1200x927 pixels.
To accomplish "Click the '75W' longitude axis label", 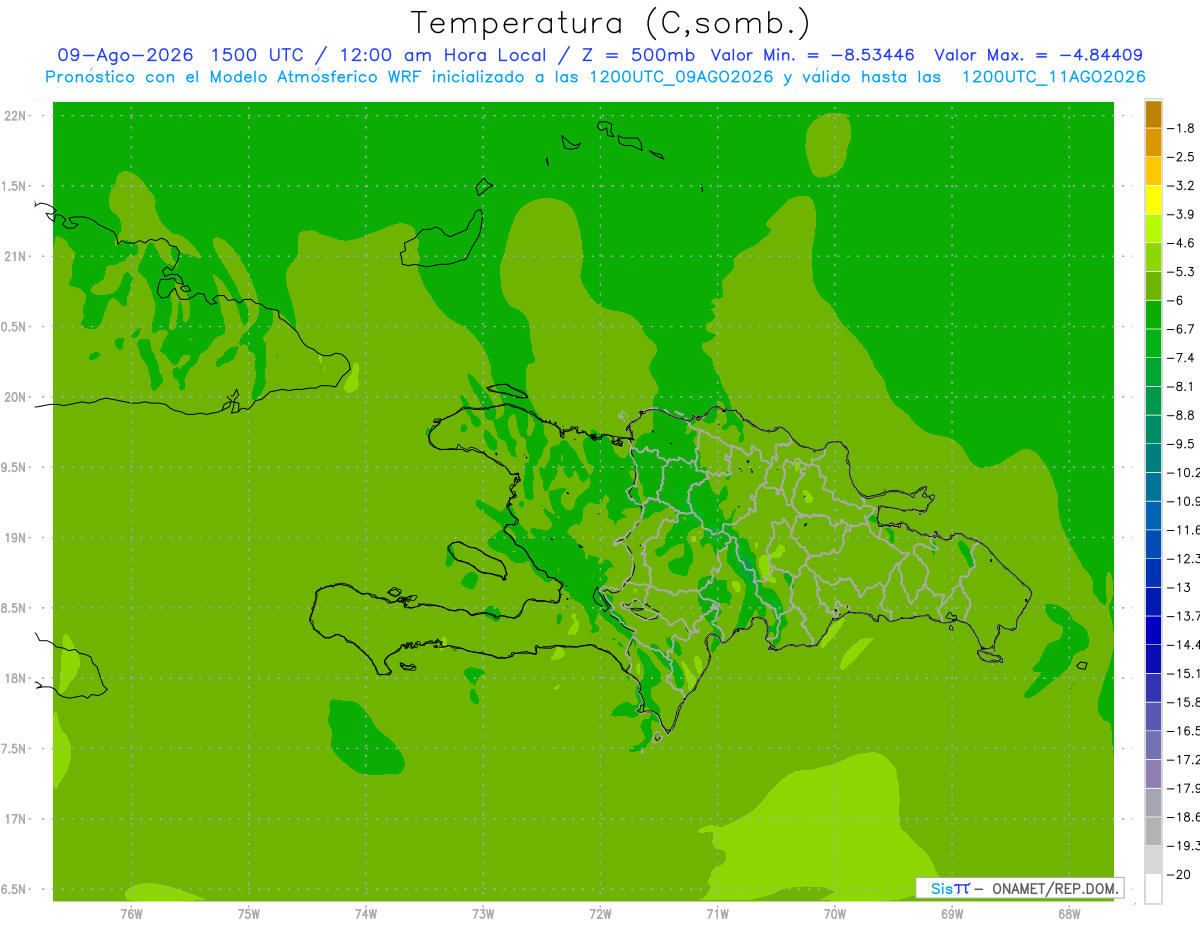I will tap(249, 914).
